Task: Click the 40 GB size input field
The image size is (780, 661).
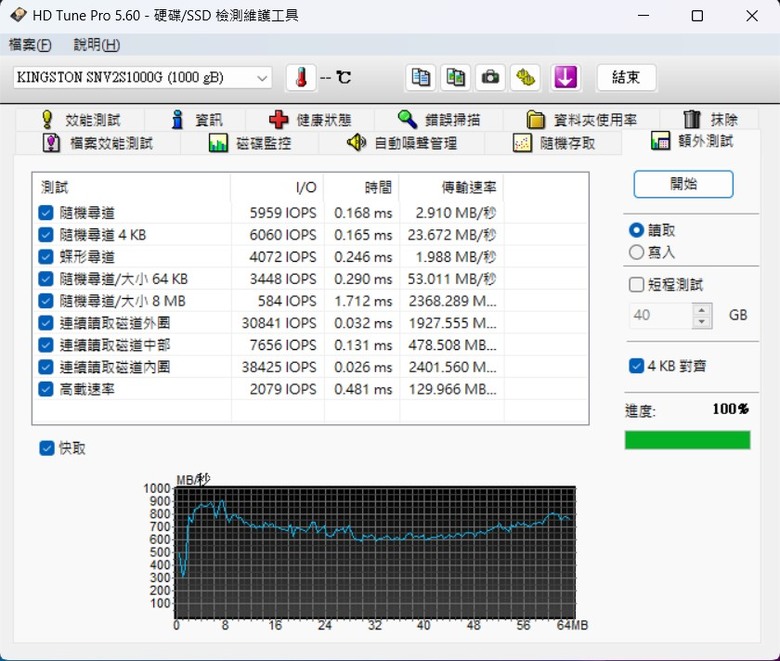Action: [661, 315]
